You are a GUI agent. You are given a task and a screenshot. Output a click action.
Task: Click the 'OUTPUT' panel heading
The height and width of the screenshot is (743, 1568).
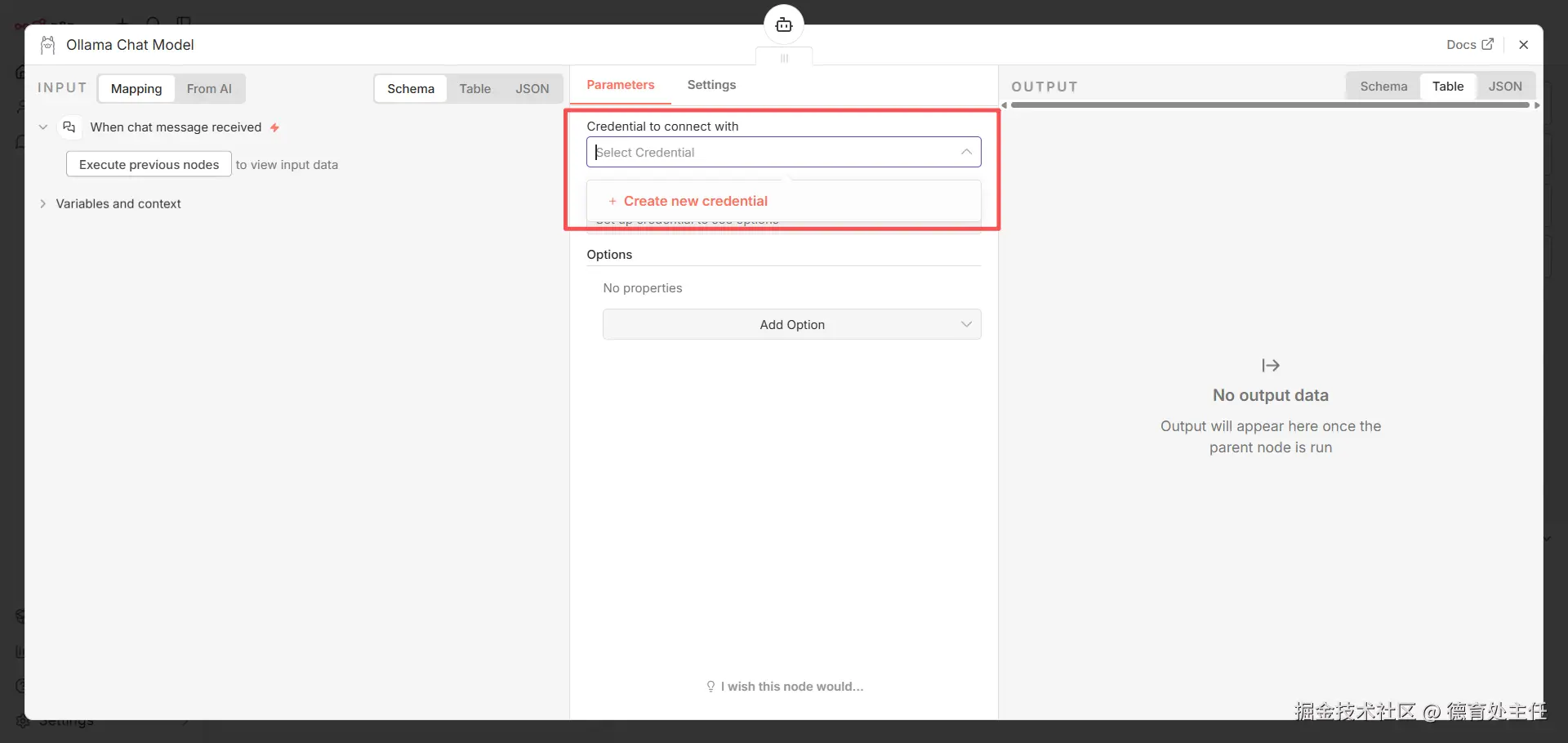(1045, 87)
